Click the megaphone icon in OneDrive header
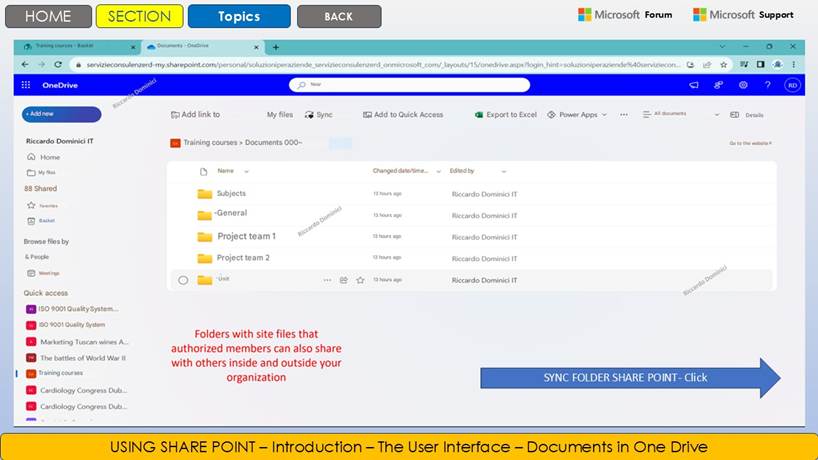The width and height of the screenshot is (818, 460). (x=693, y=85)
